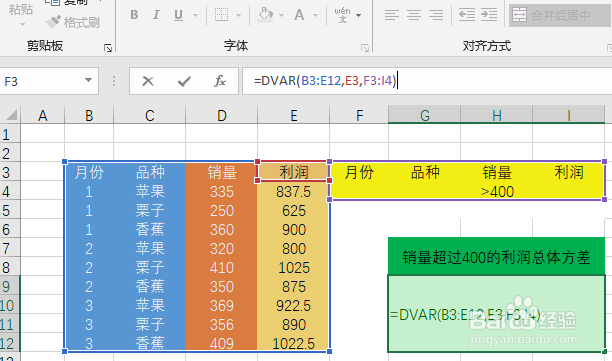Click the wén phonetic guide icon
Image resolution: width=612 pixels, height=361 pixels.
[x=342, y=15]
